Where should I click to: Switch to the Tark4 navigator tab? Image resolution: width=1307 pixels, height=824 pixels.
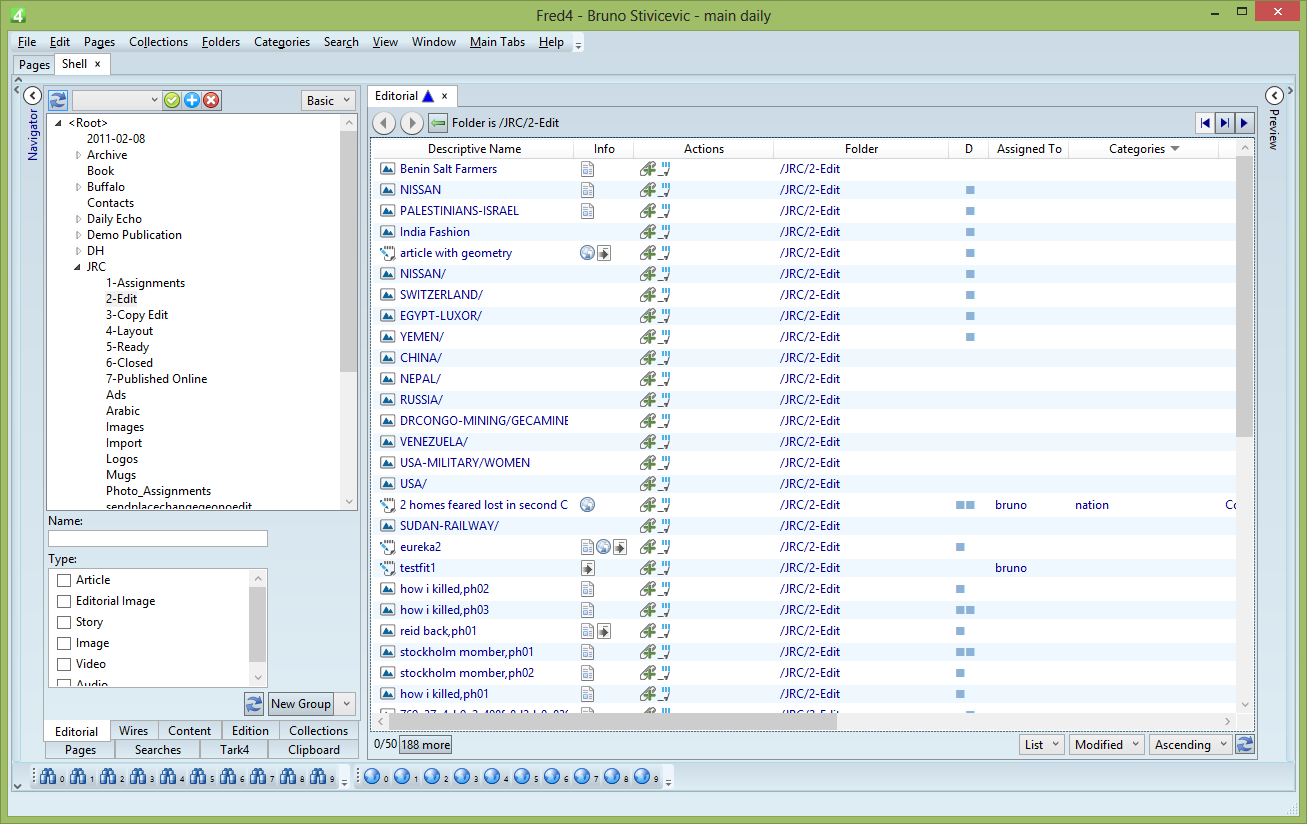coord(235,750)
